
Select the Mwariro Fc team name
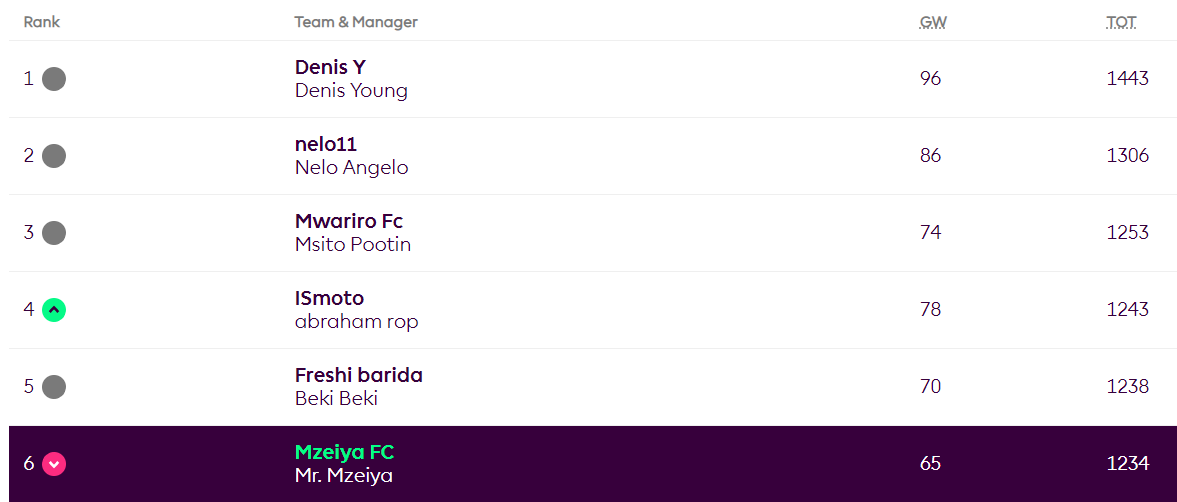349,221
